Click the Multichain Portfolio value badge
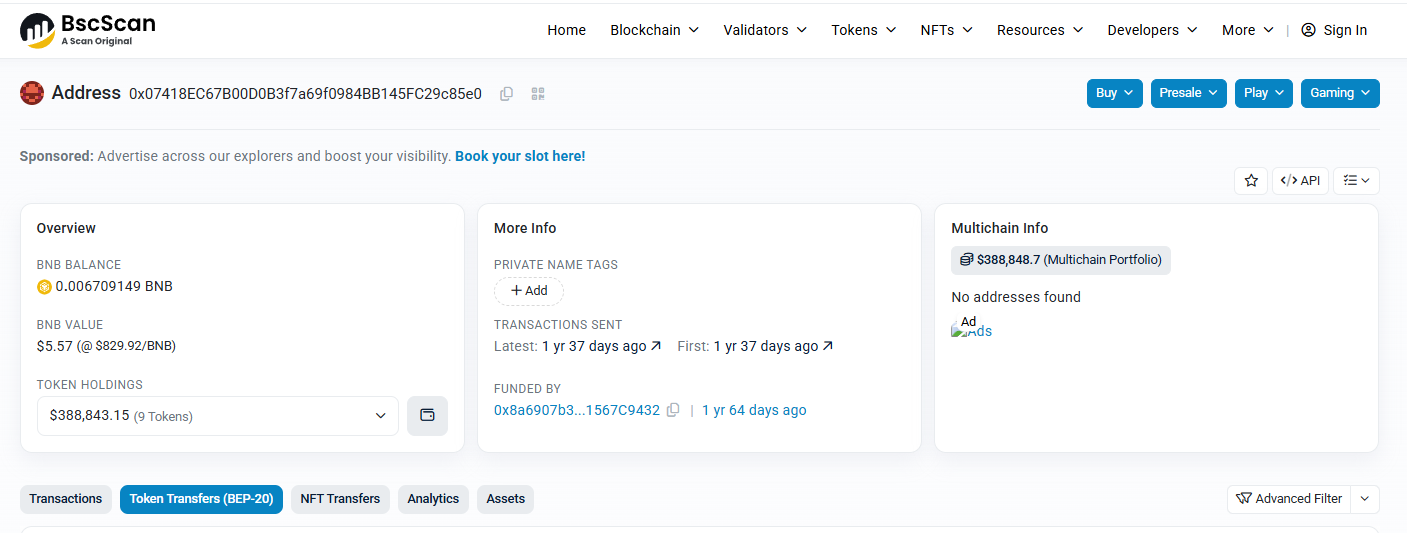Screen dimensions: 1407x533 coord(1061,260)
